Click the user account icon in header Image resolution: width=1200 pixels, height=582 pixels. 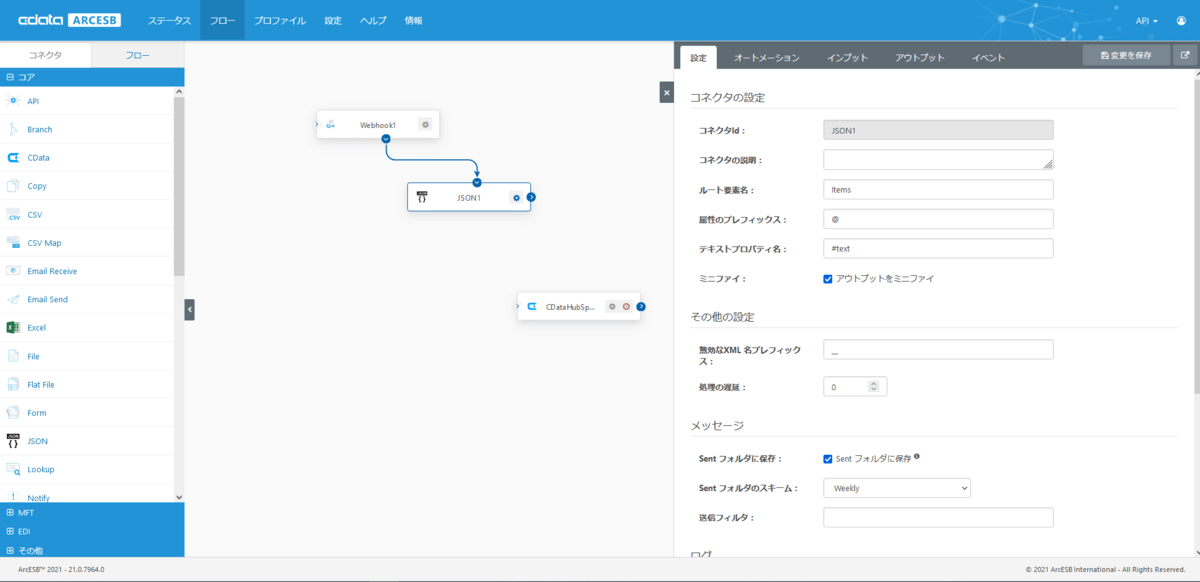(1181, 20)
